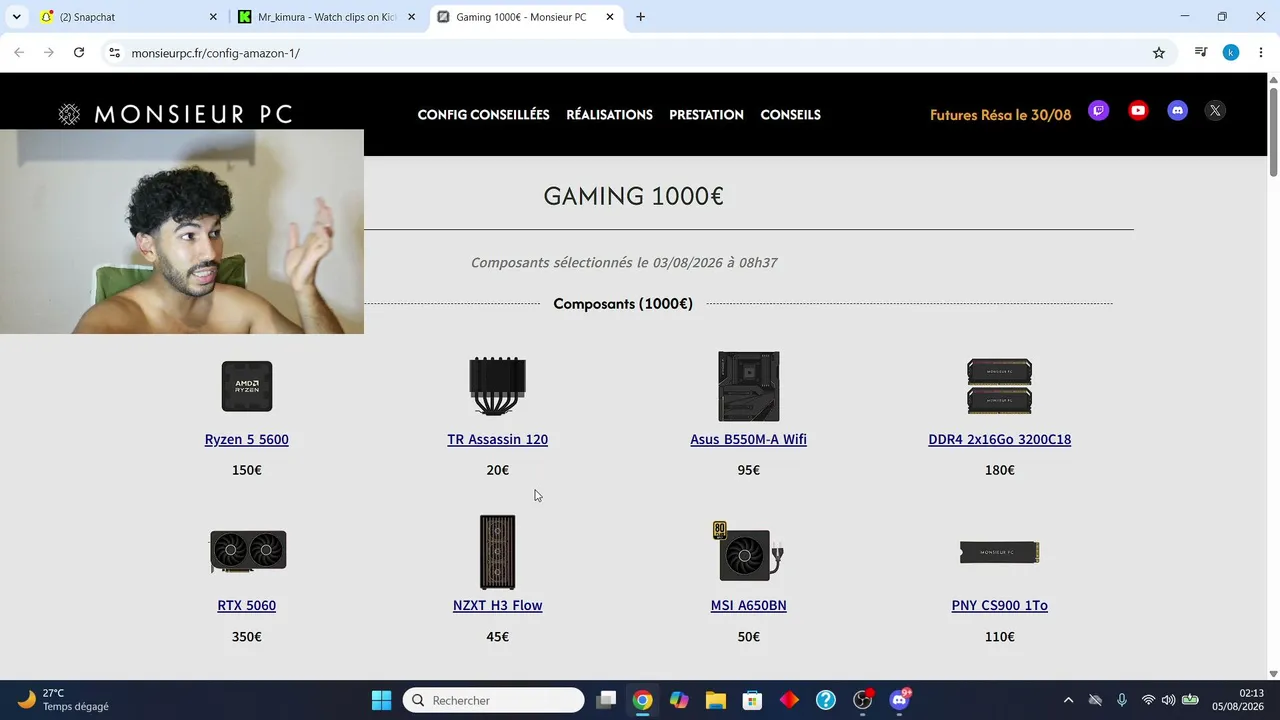Click the Google Chrome taskbar icon

click(x=643, y=700)
